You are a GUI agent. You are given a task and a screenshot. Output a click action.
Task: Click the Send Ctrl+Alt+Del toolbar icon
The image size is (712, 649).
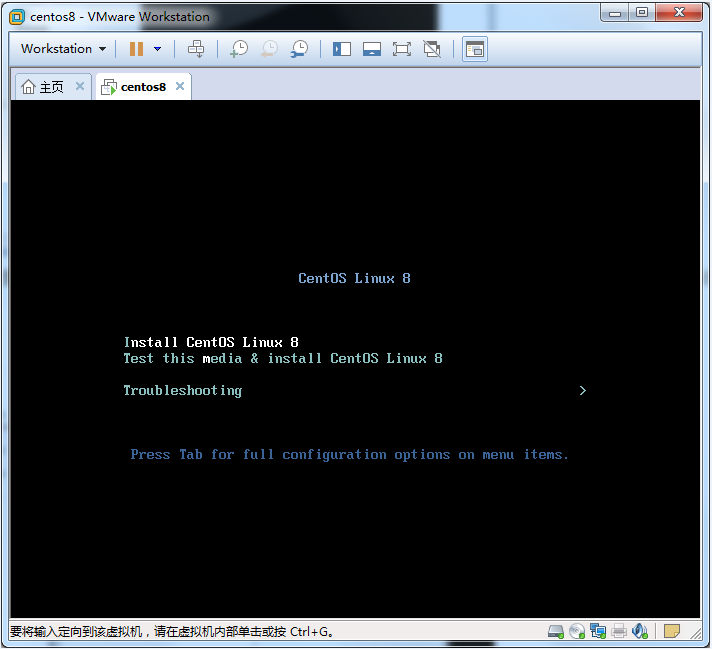point(196,48)
